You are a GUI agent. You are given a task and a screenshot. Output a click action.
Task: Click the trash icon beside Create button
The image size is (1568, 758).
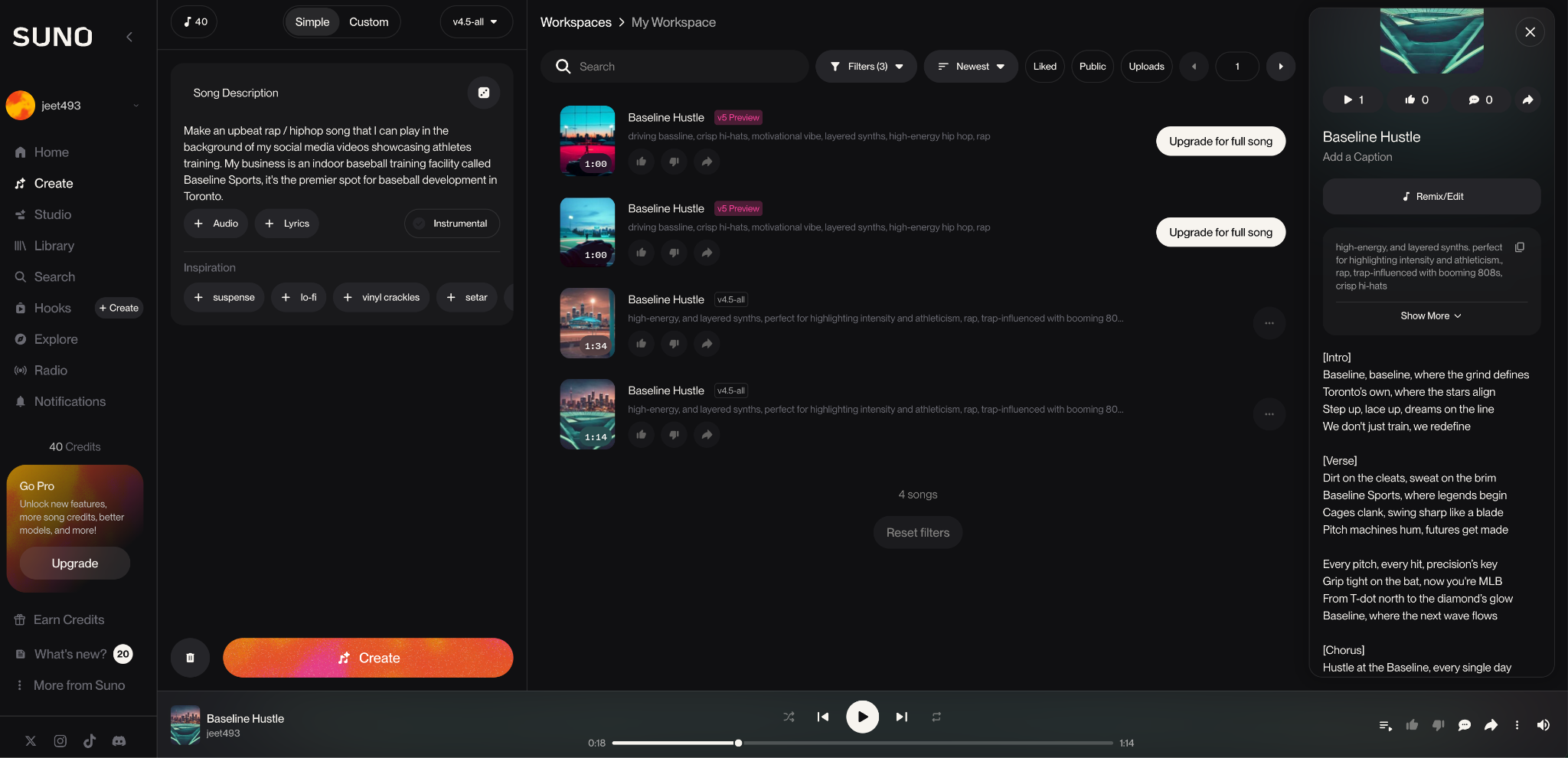pyautogui.click(x=190, y=658)
